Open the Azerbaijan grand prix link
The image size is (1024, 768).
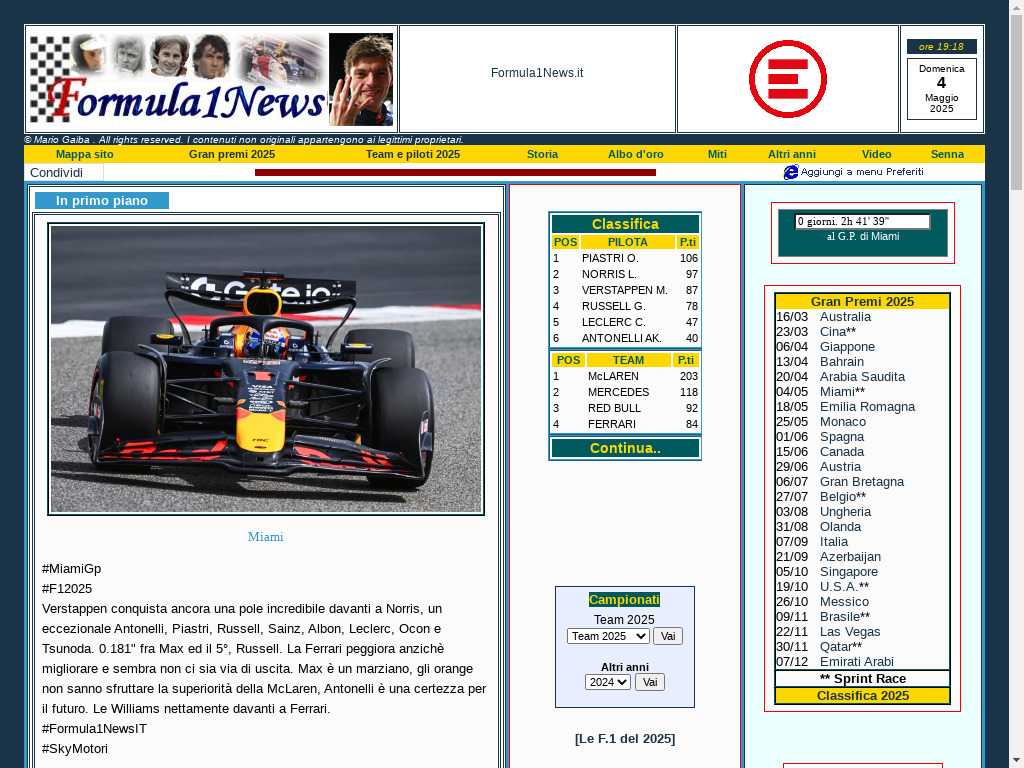[850, 557]
